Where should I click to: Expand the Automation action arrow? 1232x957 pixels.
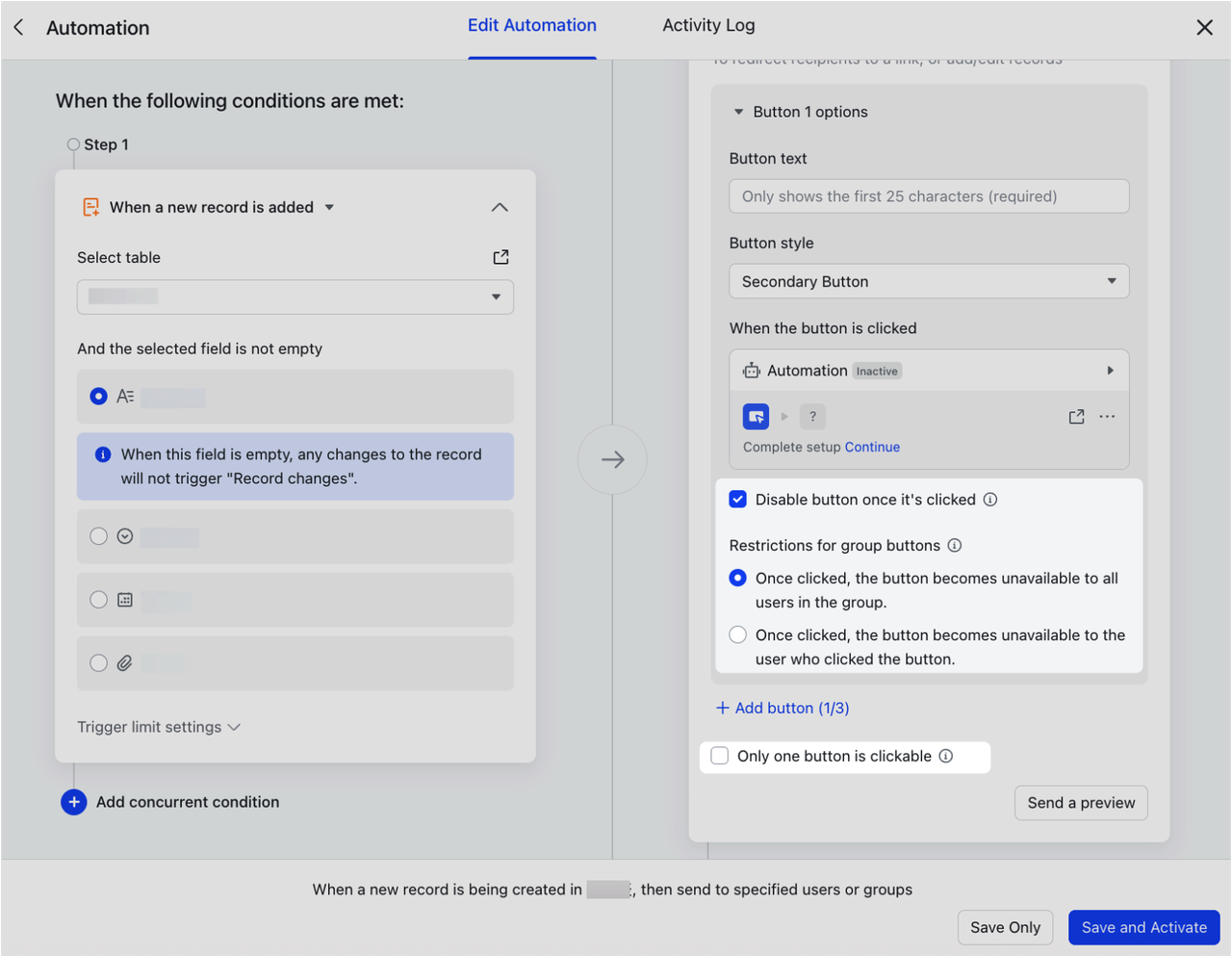point(1110,371)
